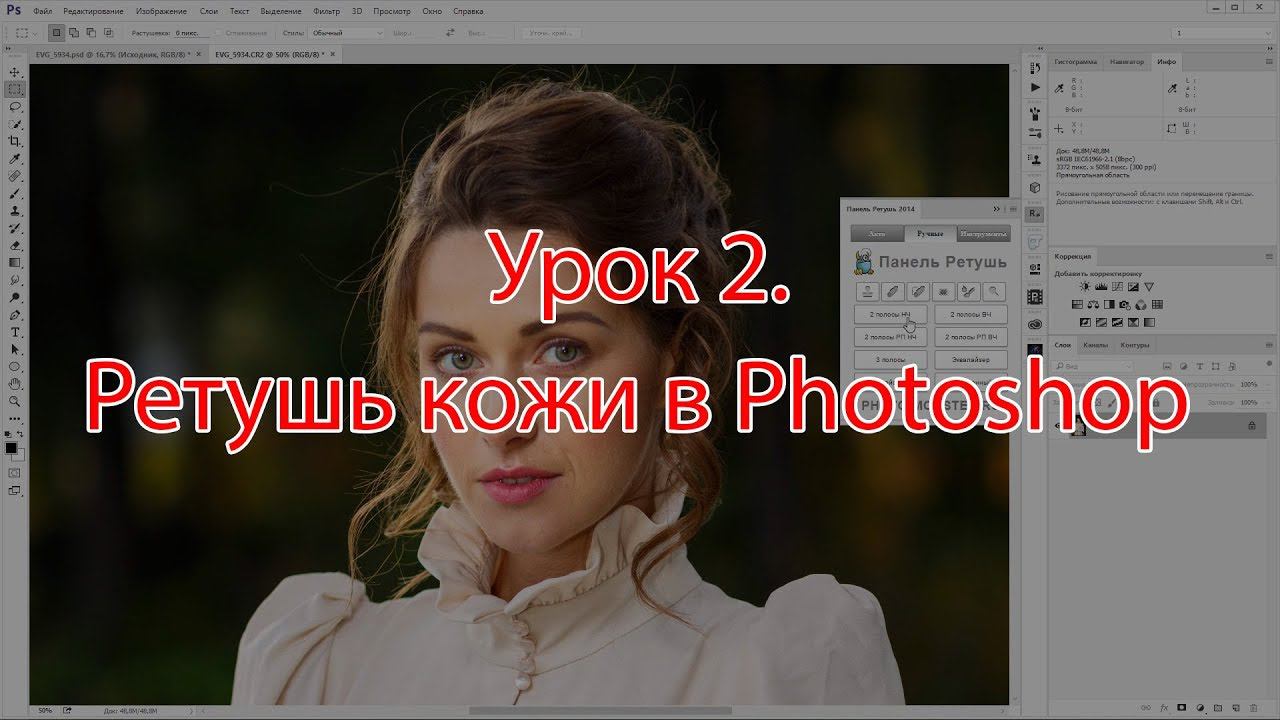Select the Gradient tool
The width and height of the screenshot is (1280, 720).
pyautogui.click(x=15, y=262)
